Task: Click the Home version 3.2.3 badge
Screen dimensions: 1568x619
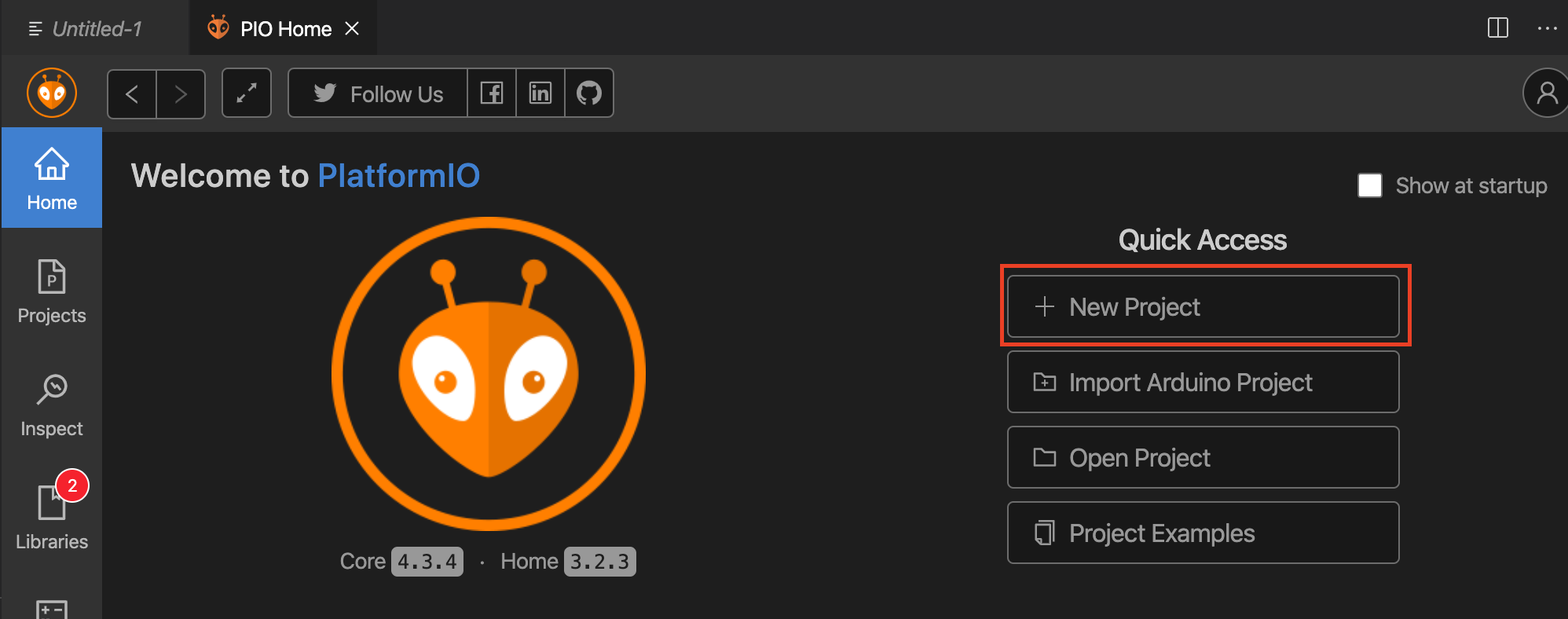Action: tap(600, 562)
